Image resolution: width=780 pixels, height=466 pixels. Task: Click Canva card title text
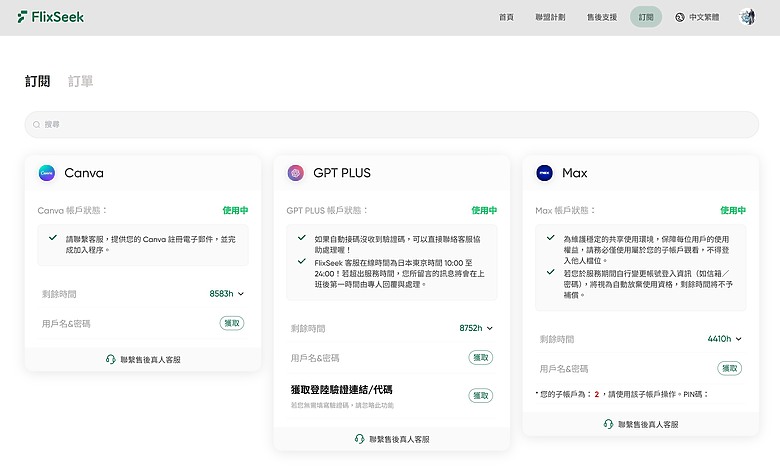pos(84,173)
